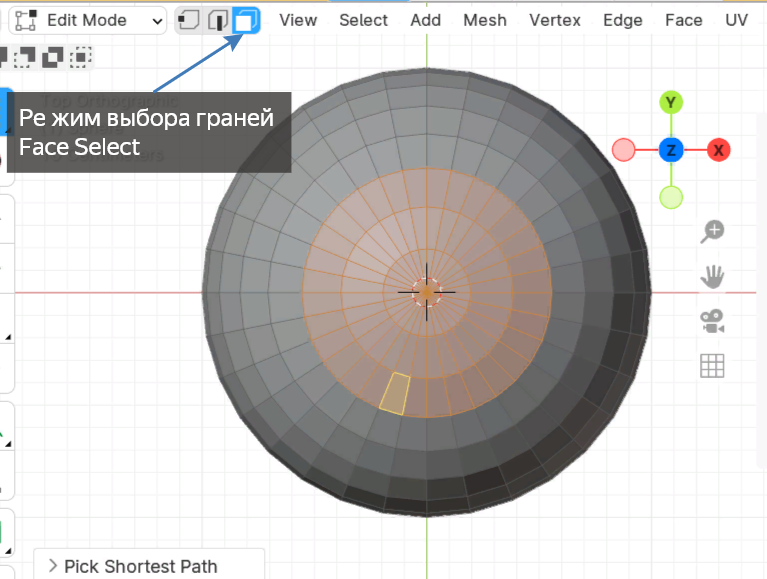Click the green Y axis gizmo
767x579 pixels.
coord(671,103)
